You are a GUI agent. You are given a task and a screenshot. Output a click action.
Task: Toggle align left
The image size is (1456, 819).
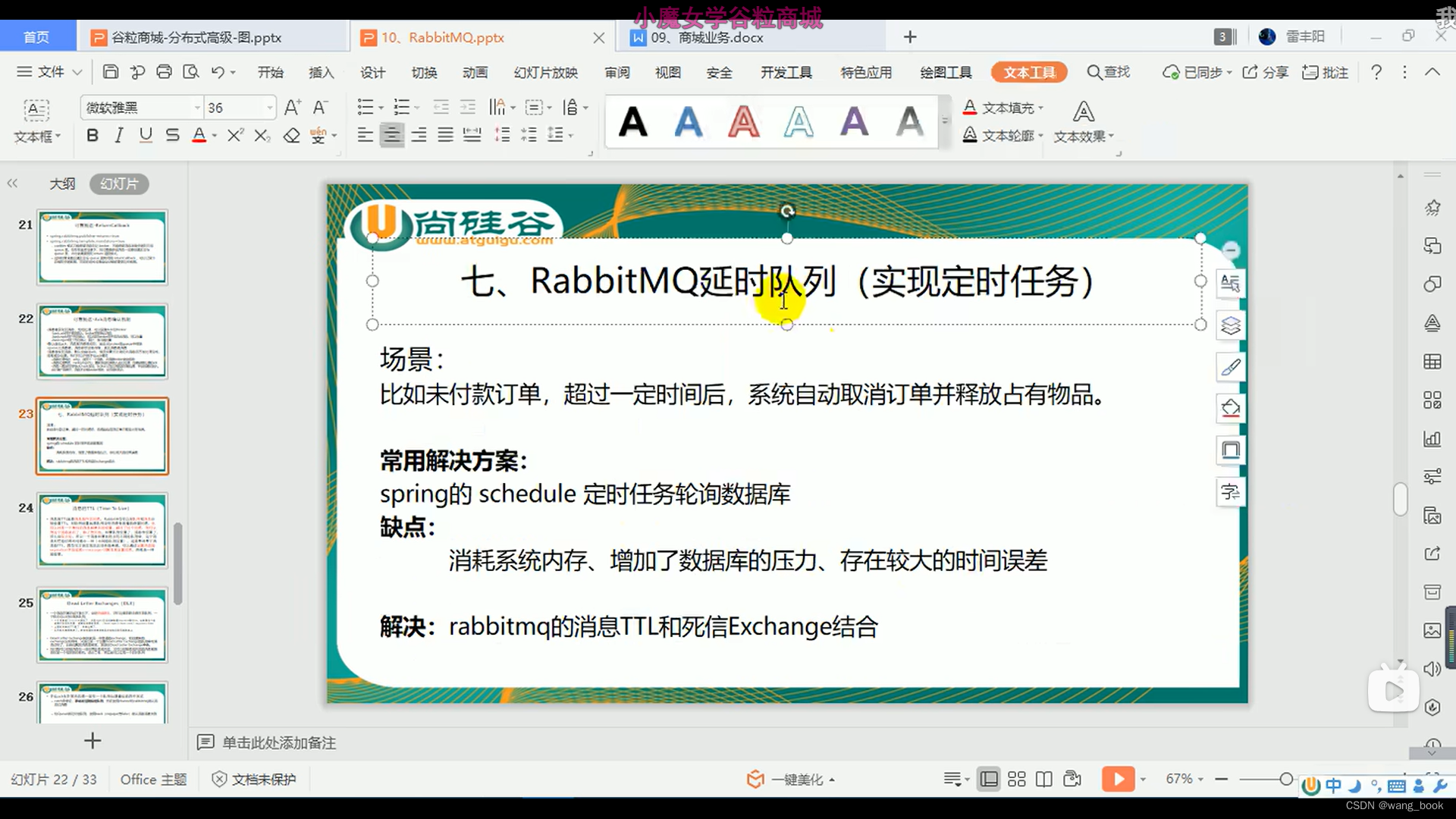(x=365, y=136)
